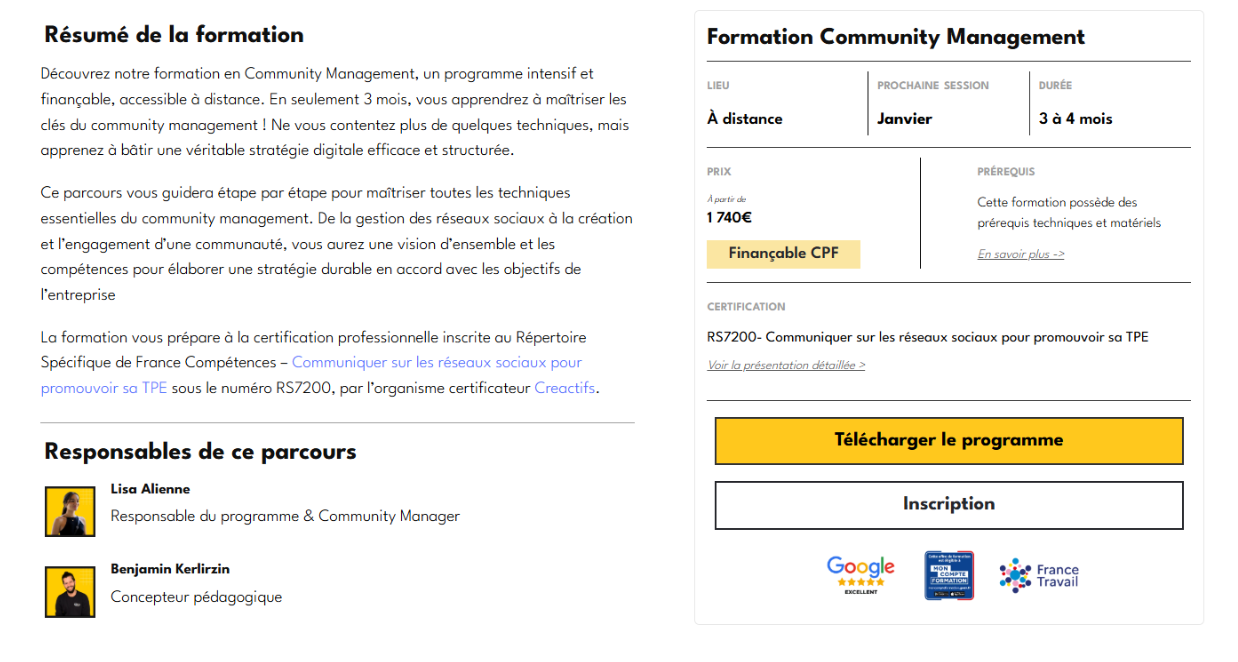Click the Google reviews logo
This screenshot has width=1238, height=662.
860,565
